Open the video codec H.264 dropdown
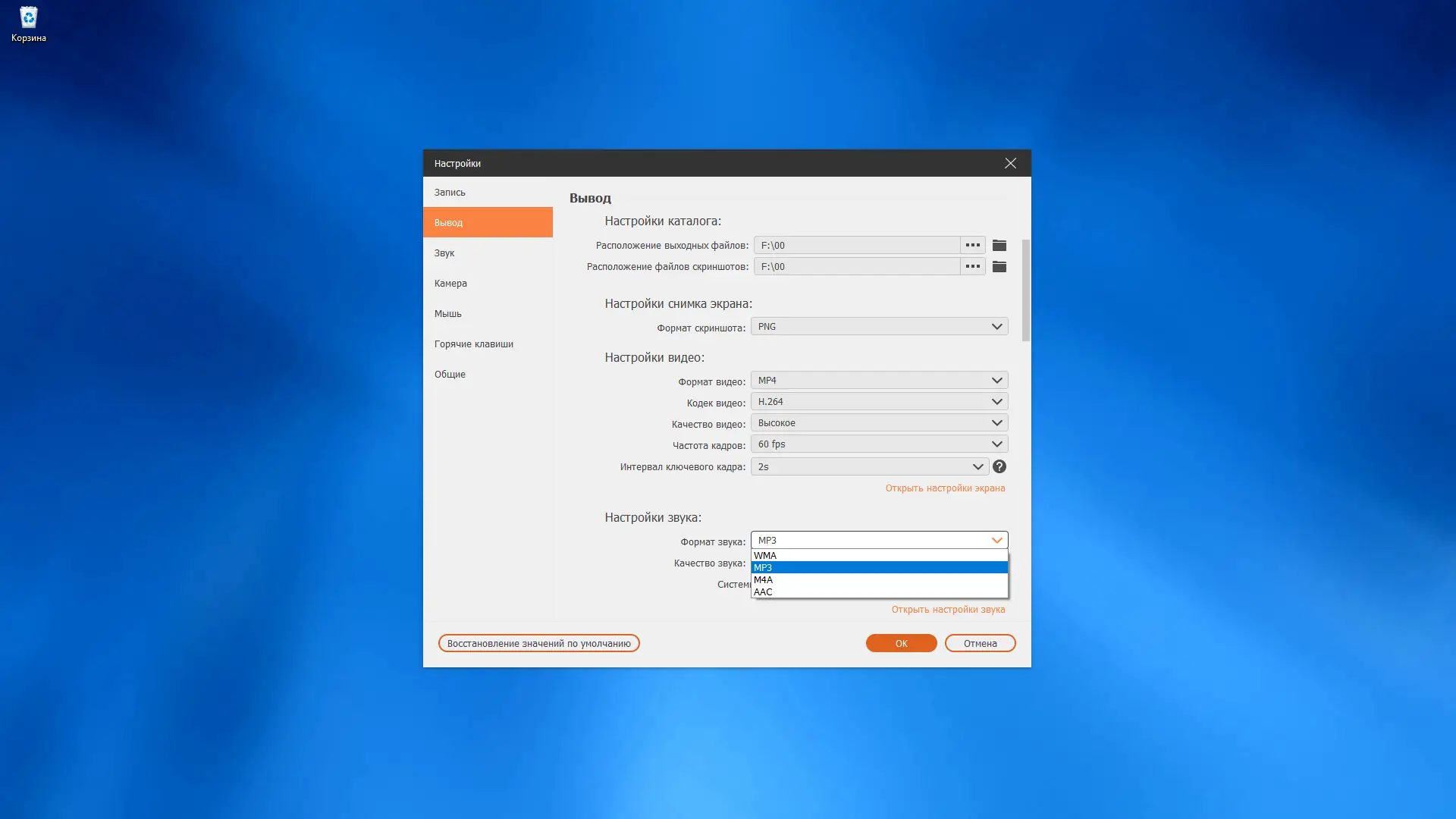Viewport: 1456px width, 819px height. point(879,402)
